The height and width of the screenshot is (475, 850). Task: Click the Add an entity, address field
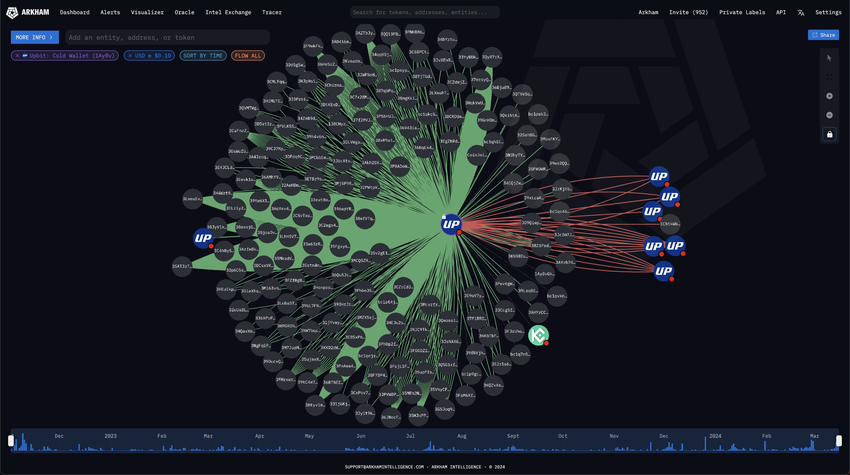168,37
